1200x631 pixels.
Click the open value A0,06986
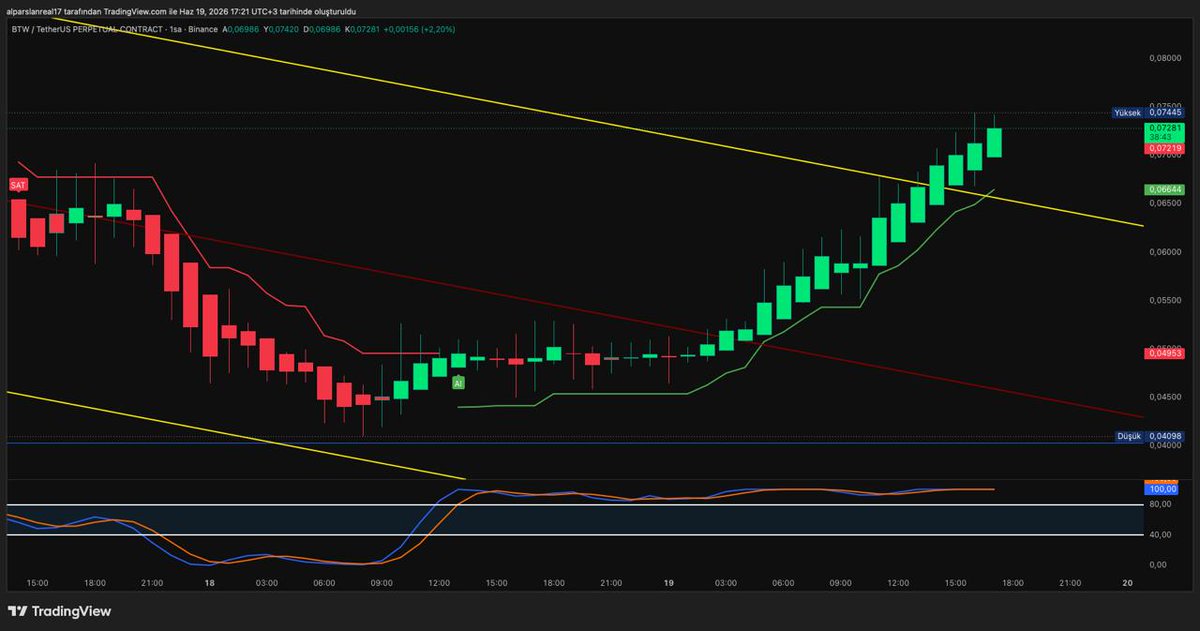click(240, 30)
